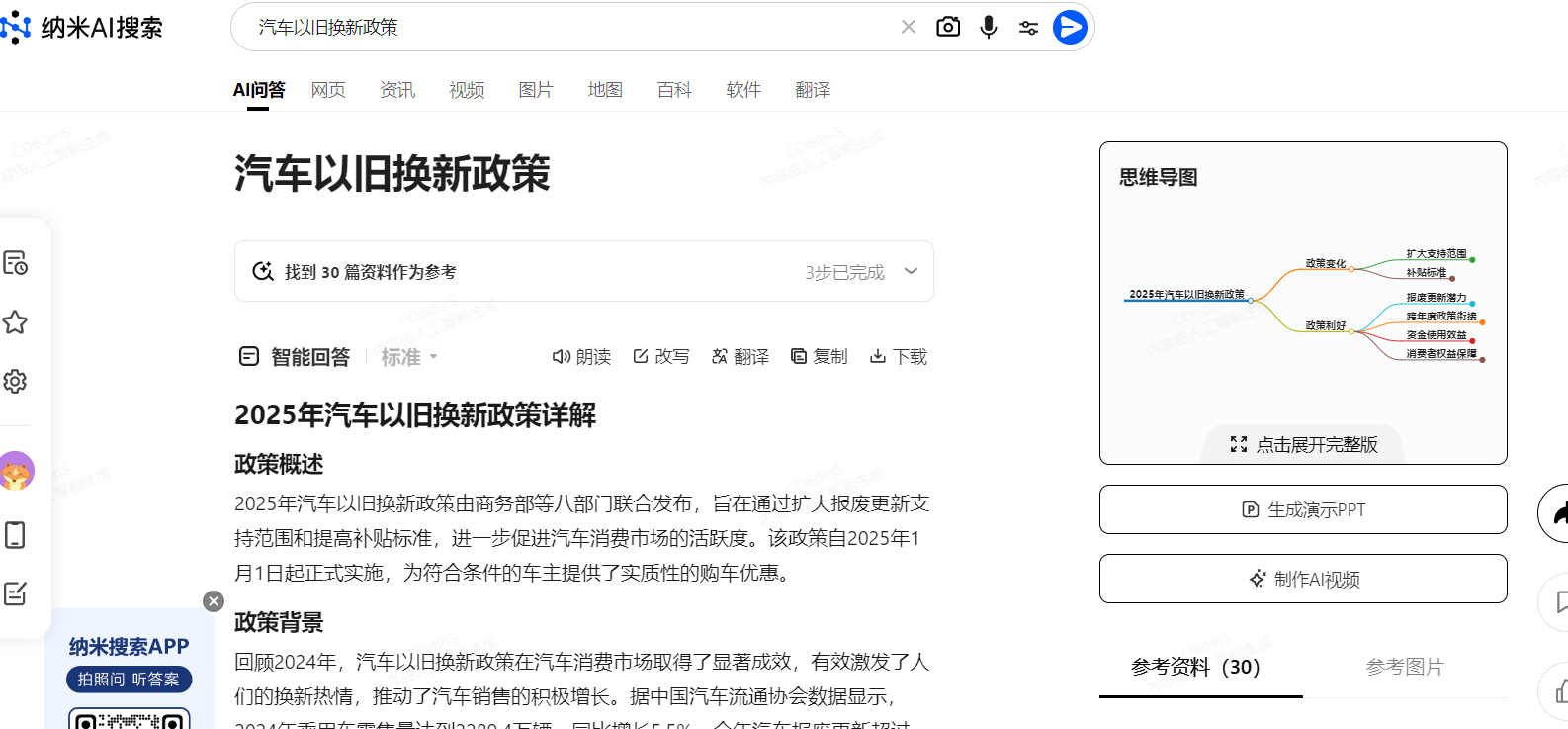Open image search via the camera icon
The width and height of the screenshot is (1568, 729).
[x=948, y=27]
